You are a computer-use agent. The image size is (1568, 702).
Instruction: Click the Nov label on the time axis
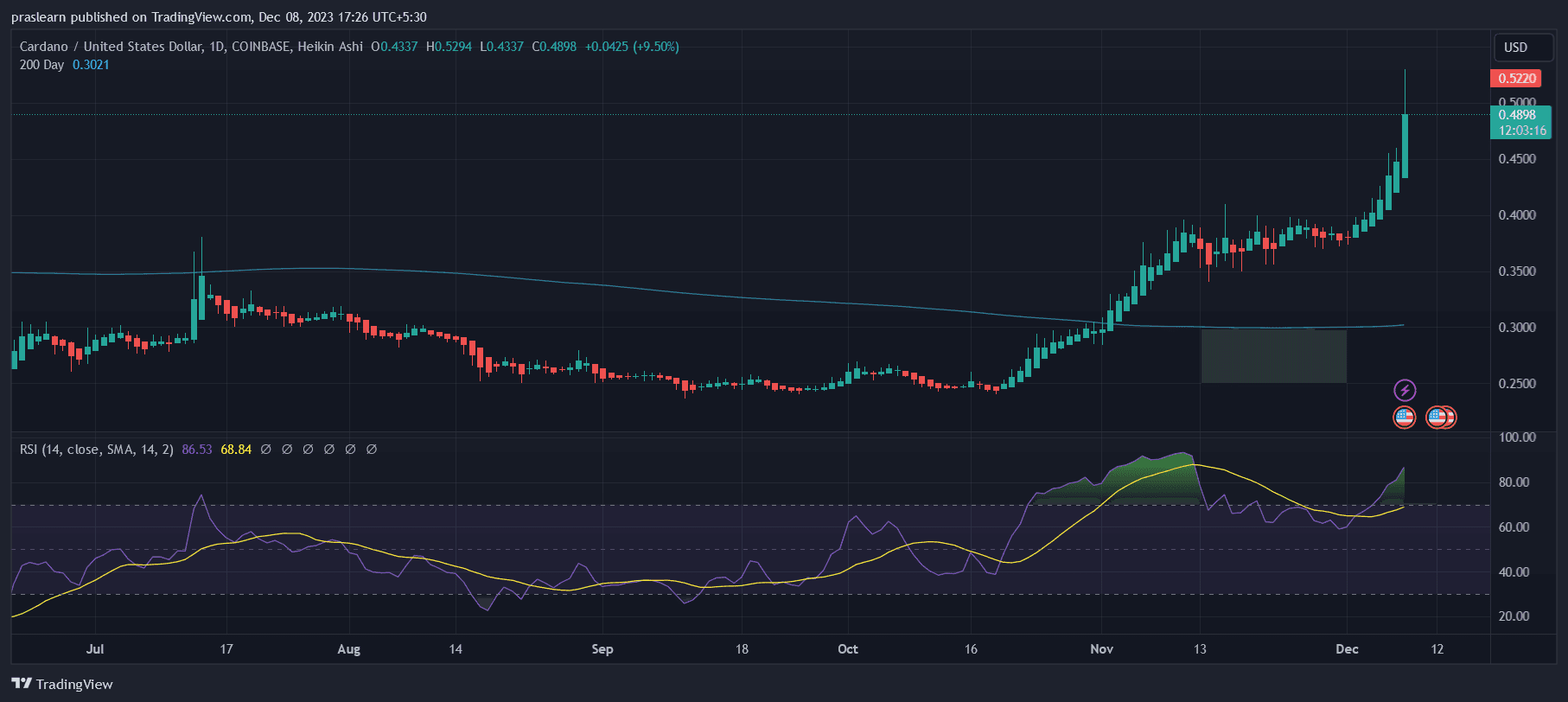click(1101, 649)
